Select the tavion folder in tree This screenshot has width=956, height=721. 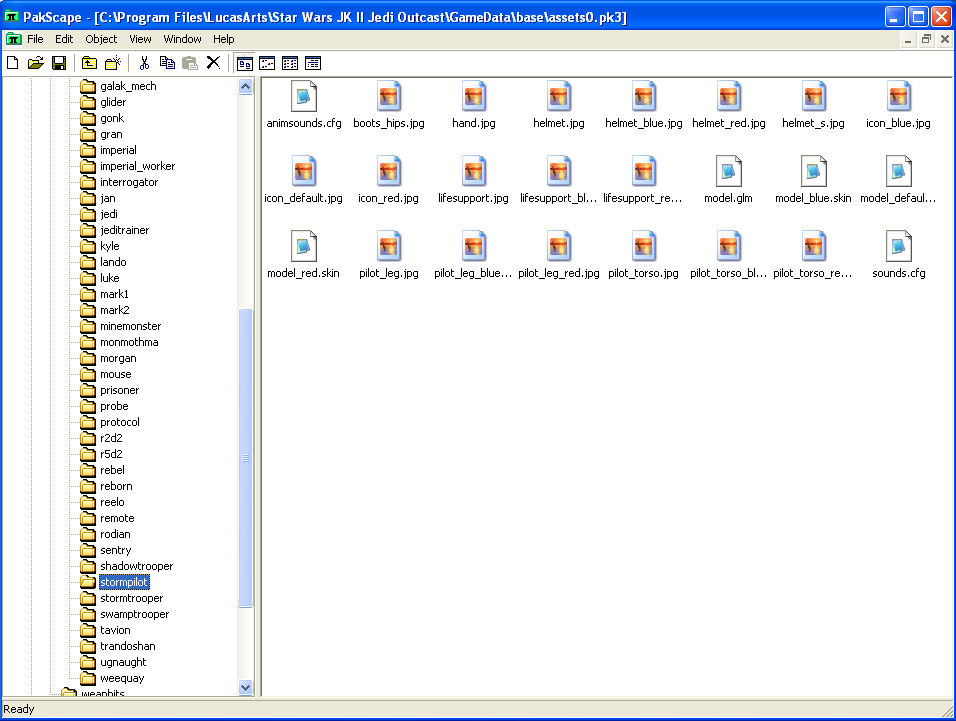pyautogui.click(x=115, y=630)
